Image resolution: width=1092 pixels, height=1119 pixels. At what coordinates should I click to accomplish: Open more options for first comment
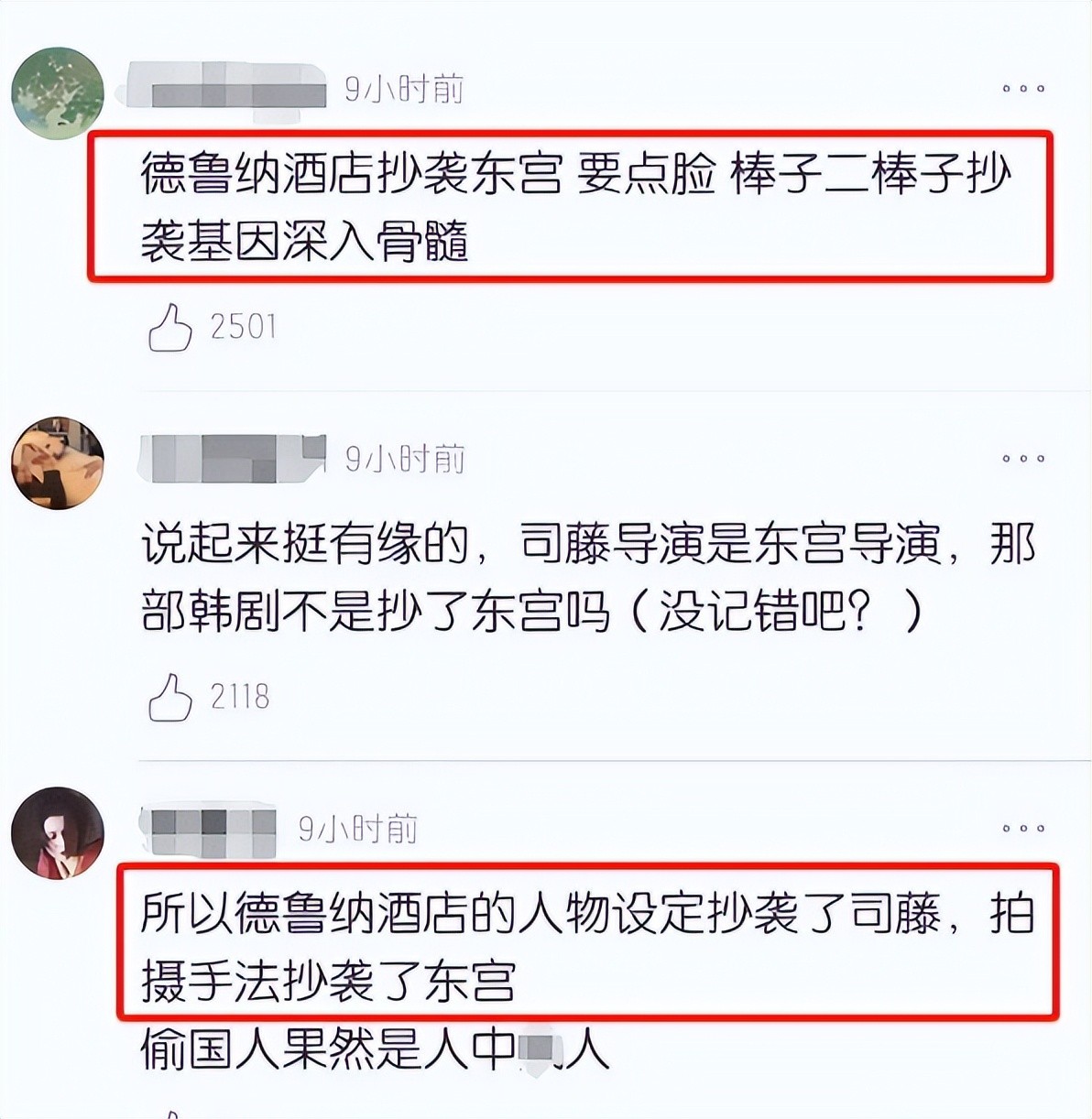click(x=1022, y=89)
